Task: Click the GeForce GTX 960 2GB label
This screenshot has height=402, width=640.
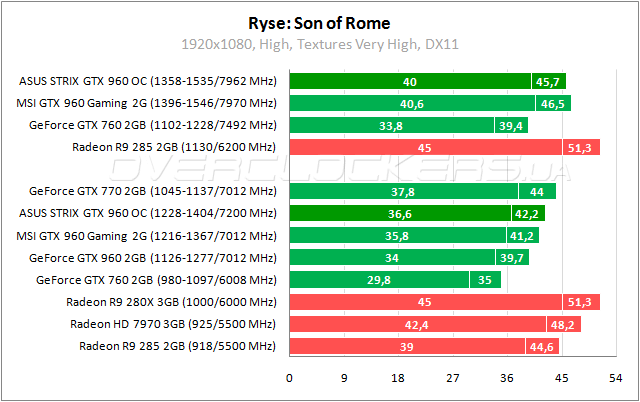Action: 152,258
